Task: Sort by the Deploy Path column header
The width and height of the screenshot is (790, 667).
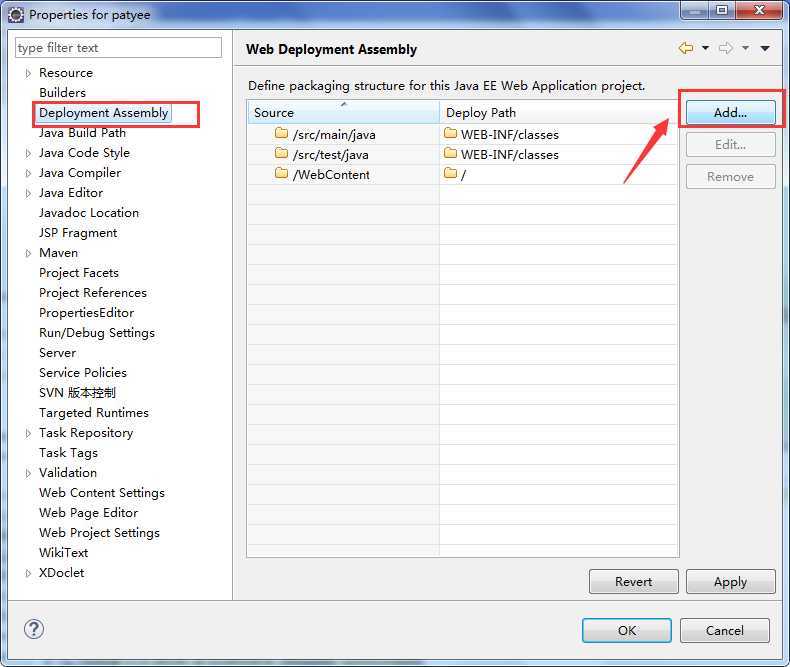Action: 558,112
